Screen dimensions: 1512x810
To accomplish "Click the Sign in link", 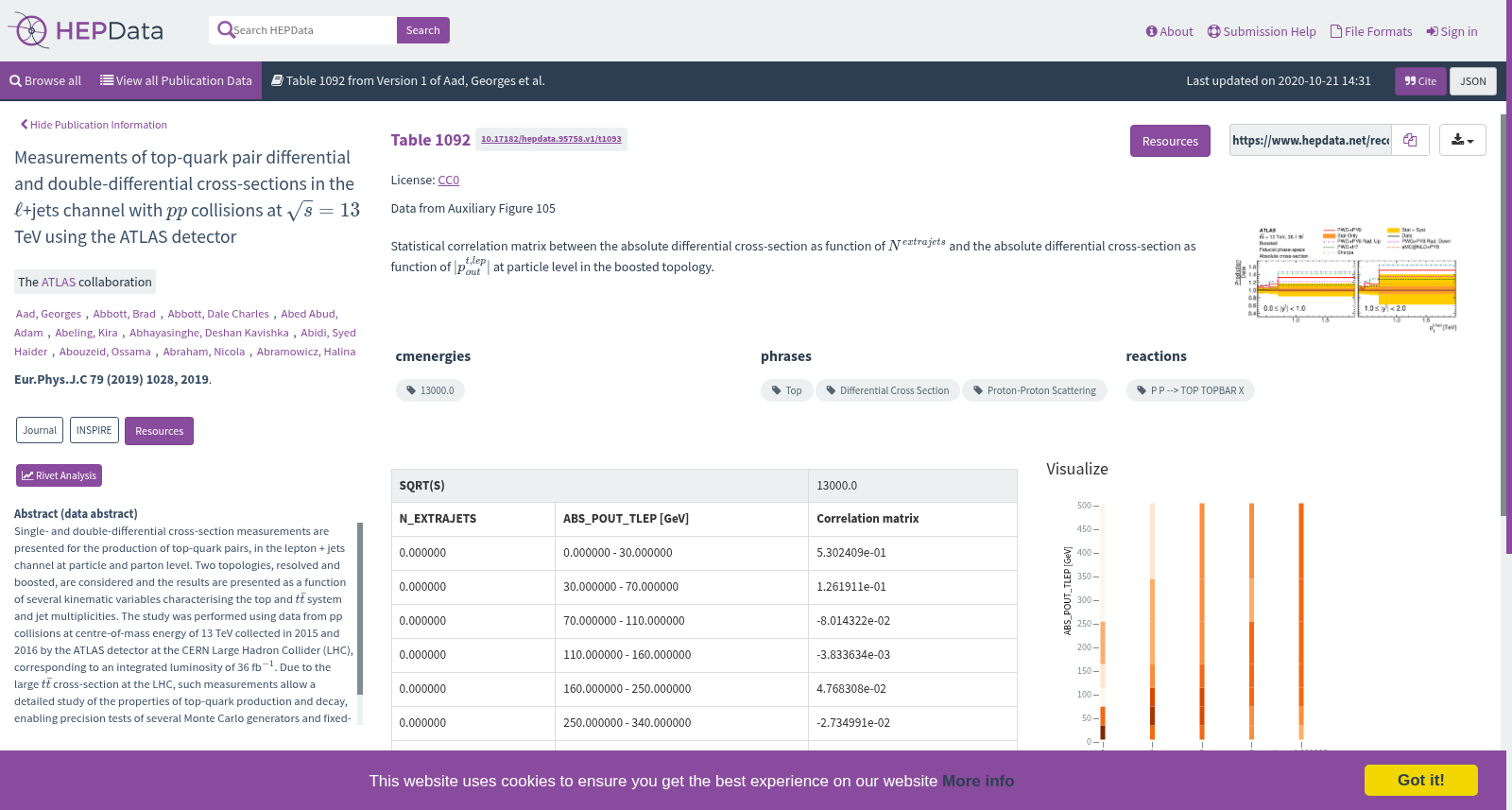I will coord(1452,31).
